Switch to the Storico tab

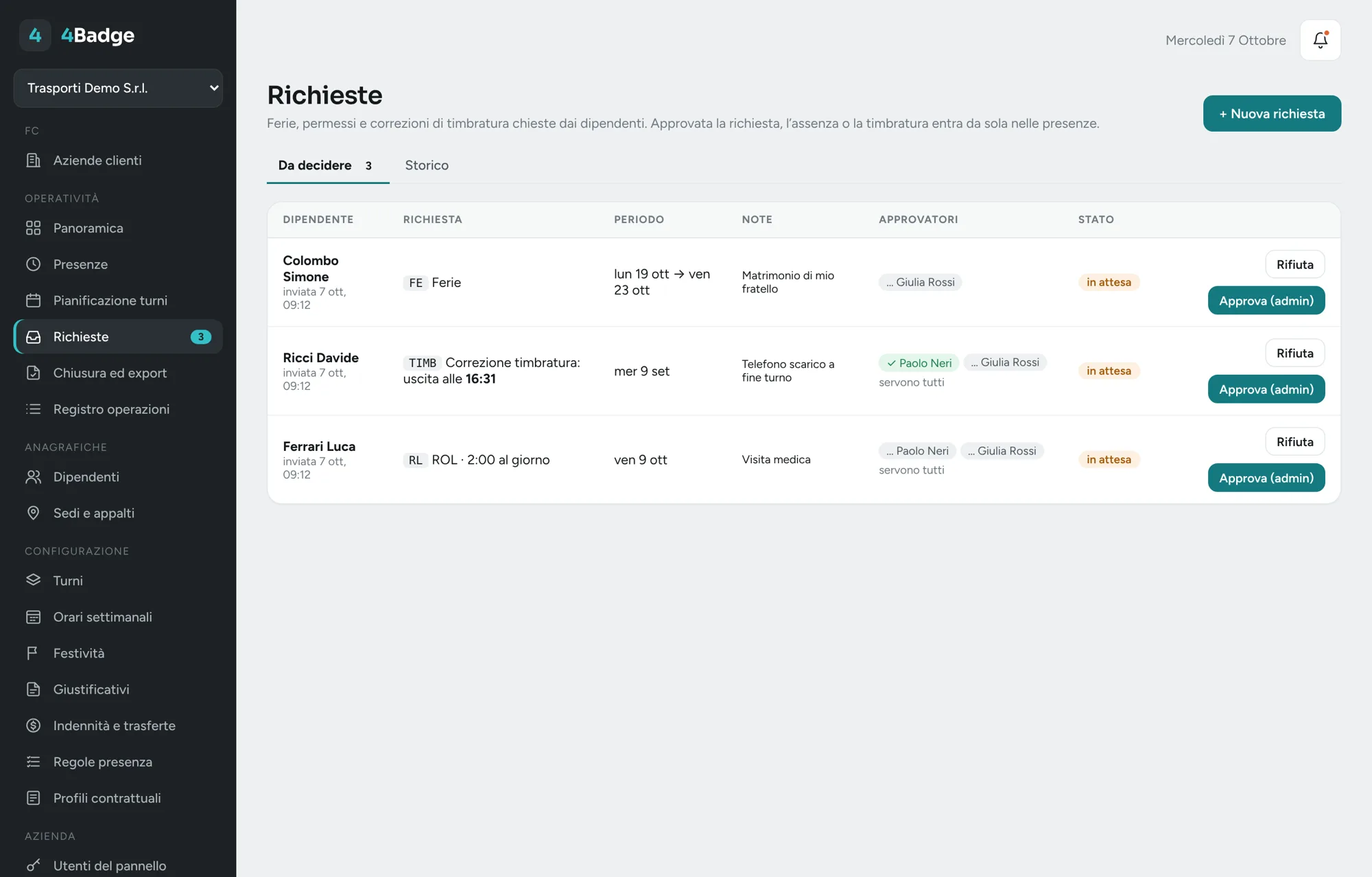[x=427, y=165]
